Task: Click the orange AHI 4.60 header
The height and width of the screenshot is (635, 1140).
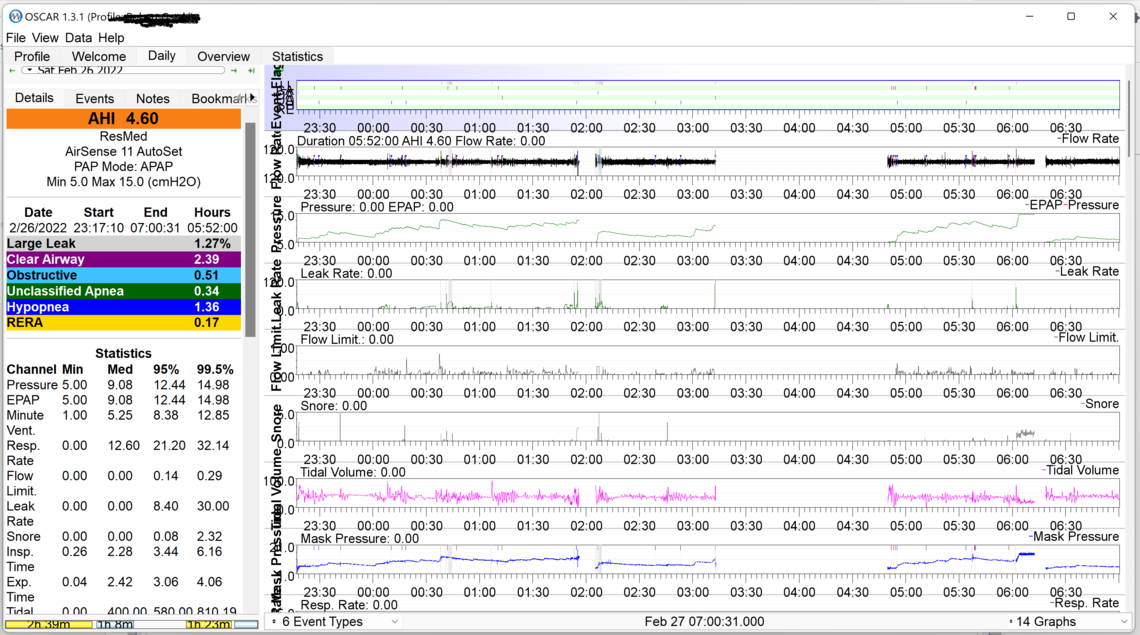Action: point(124,119)
